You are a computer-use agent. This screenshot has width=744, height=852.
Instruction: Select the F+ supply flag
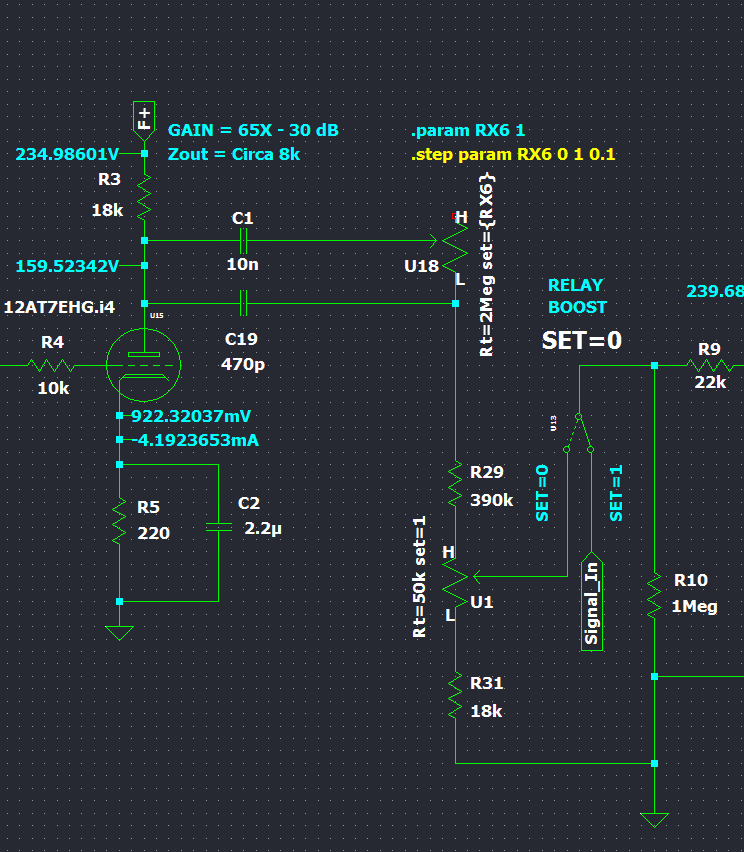tap(145, 117)
